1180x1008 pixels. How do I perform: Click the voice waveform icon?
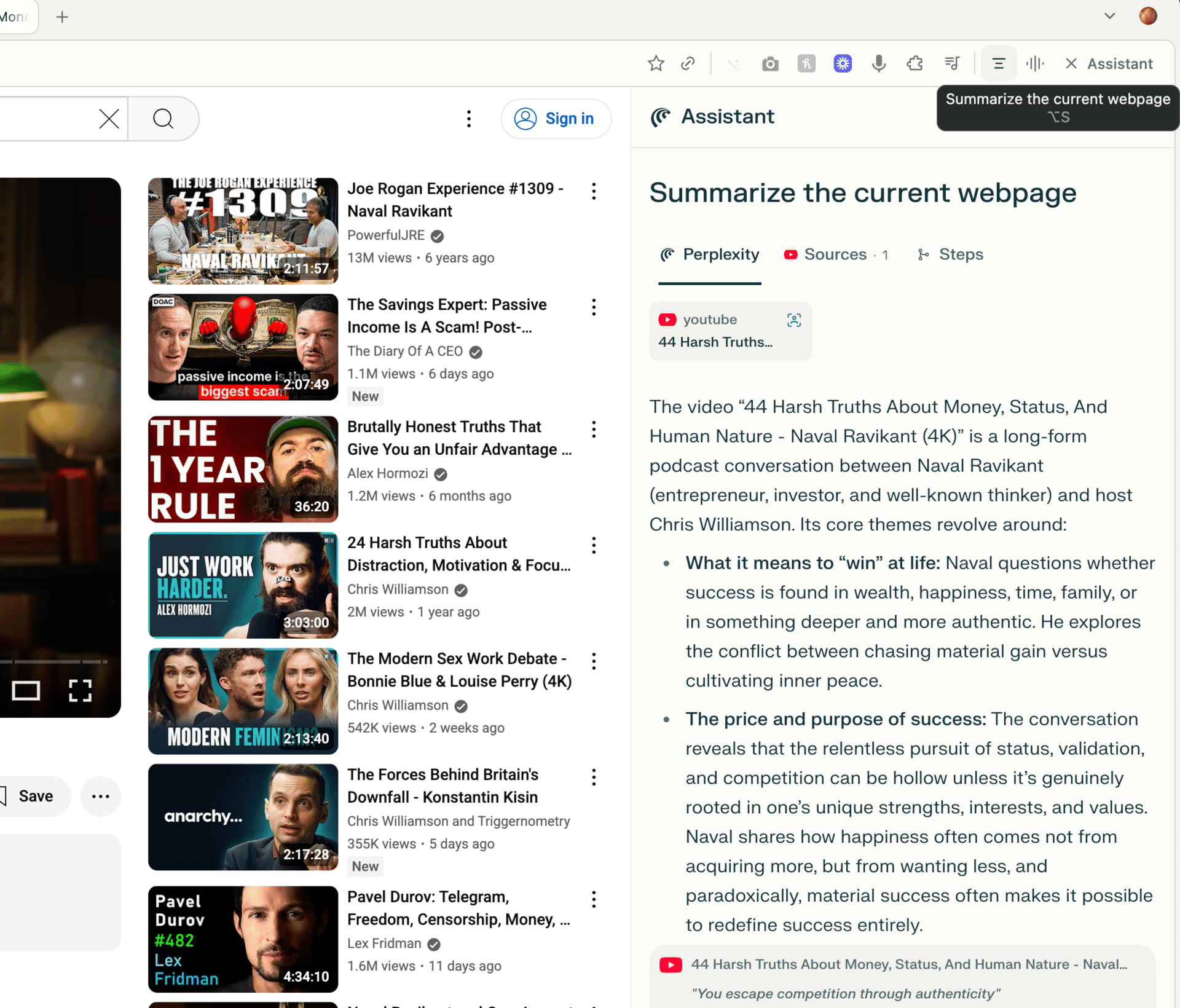(1035, 63)
